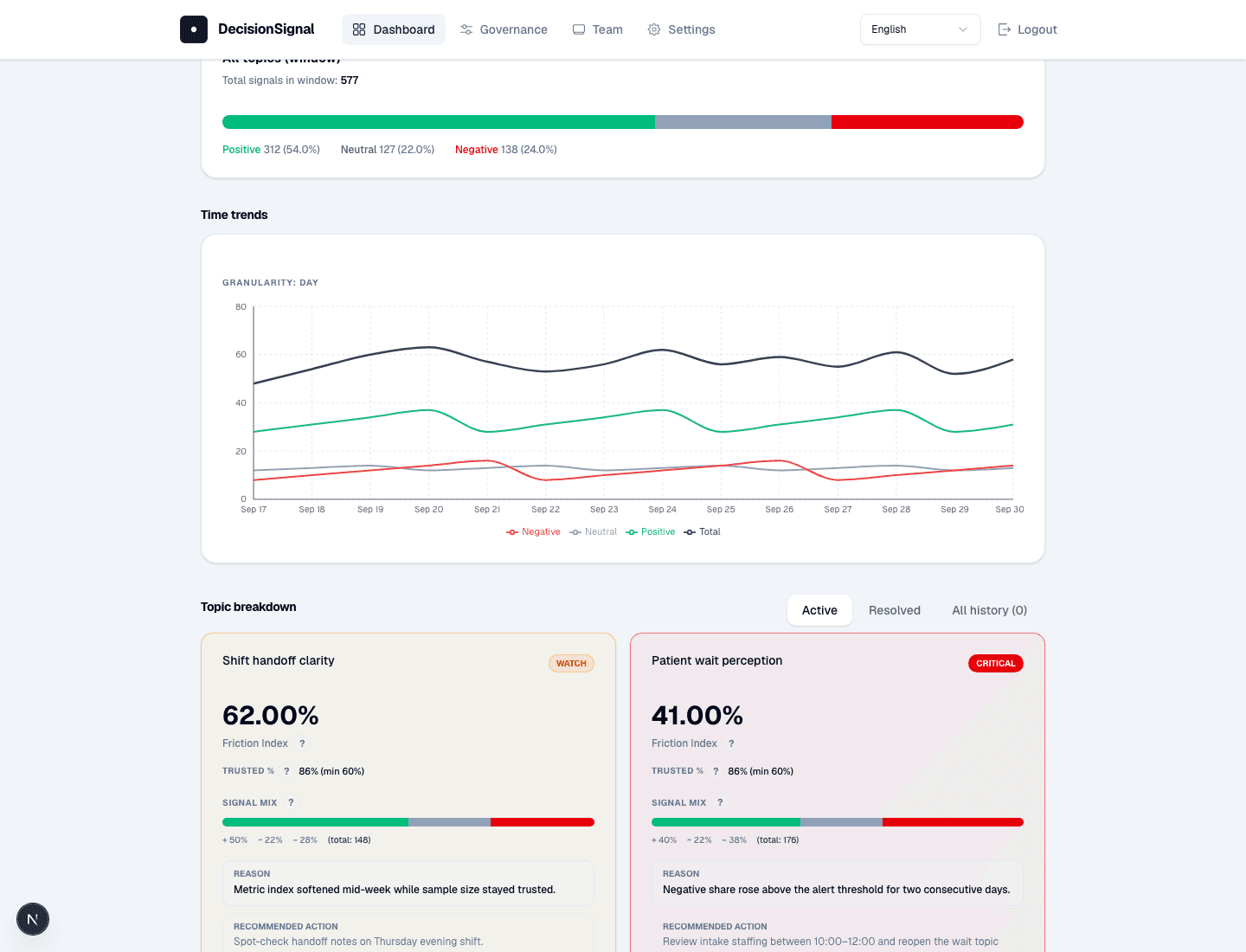1246x952 pixels.
Task: Click the Shift handoff clarity card title
Action: tap(279, 660)
